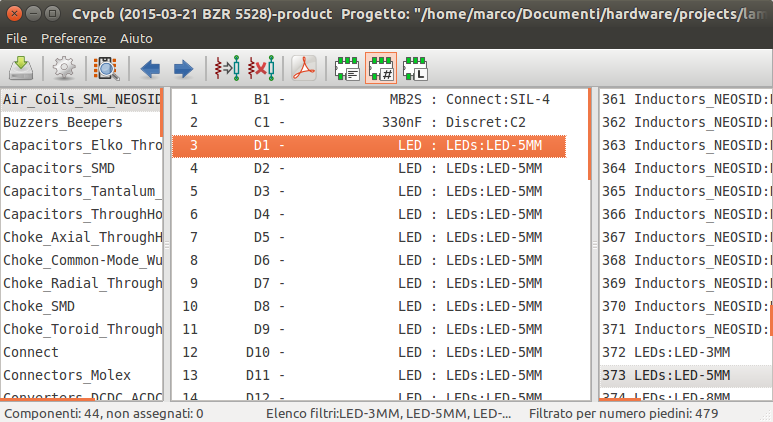Viewport: 773px width, 422px height.
Task: Select component D6 LED row
Action: coord(369,260)
